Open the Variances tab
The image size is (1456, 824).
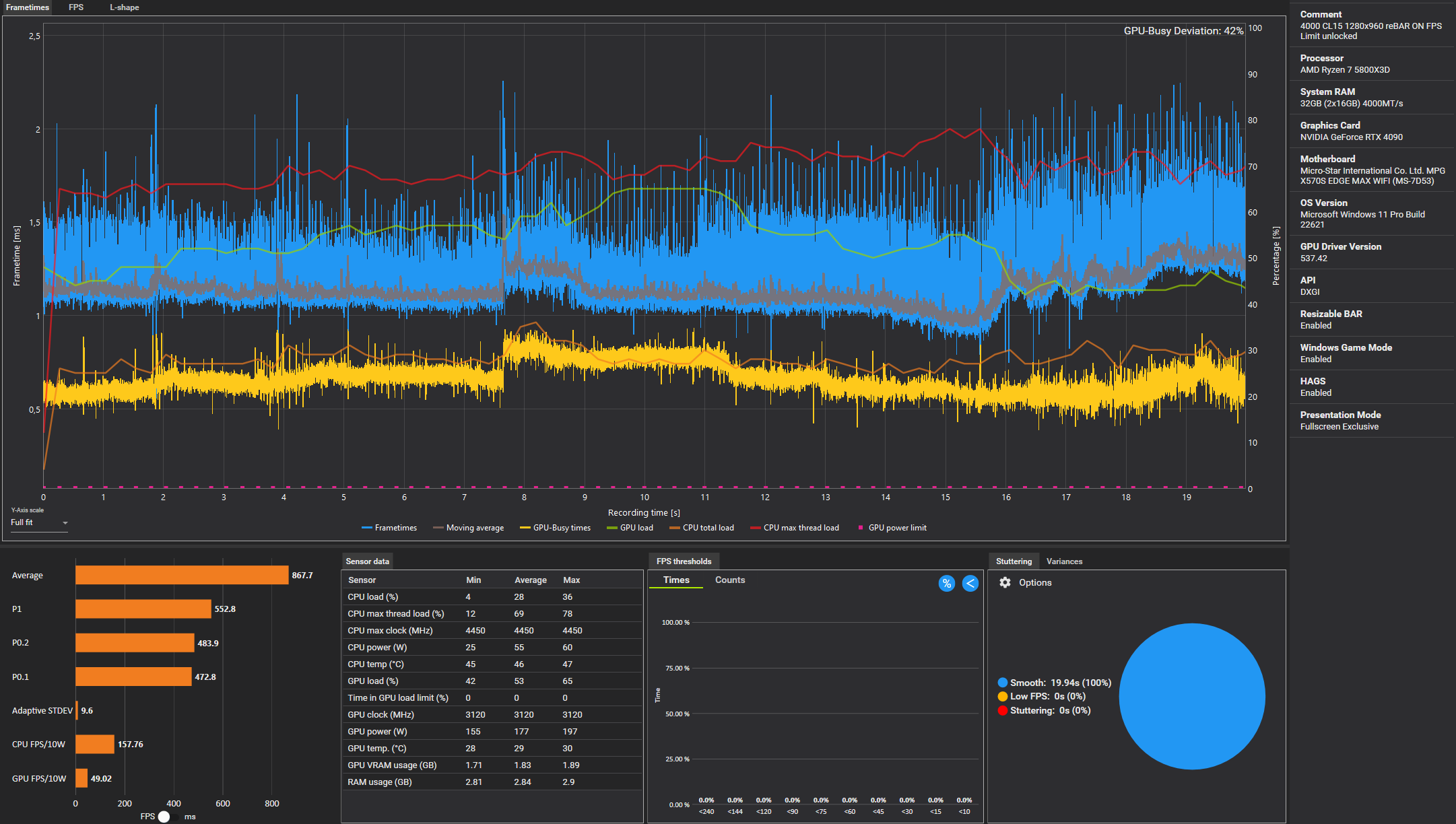[1064, 561]
